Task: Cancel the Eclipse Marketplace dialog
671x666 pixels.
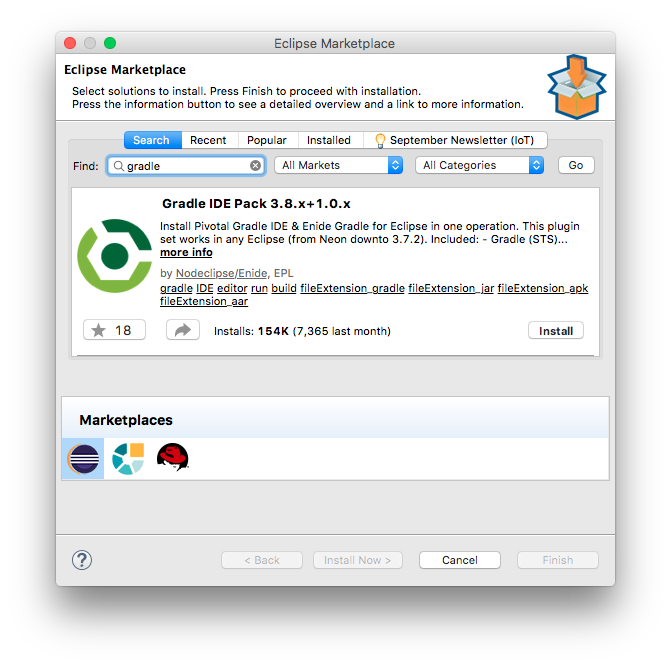Action: pyautogui.click(x=460, y=560)
